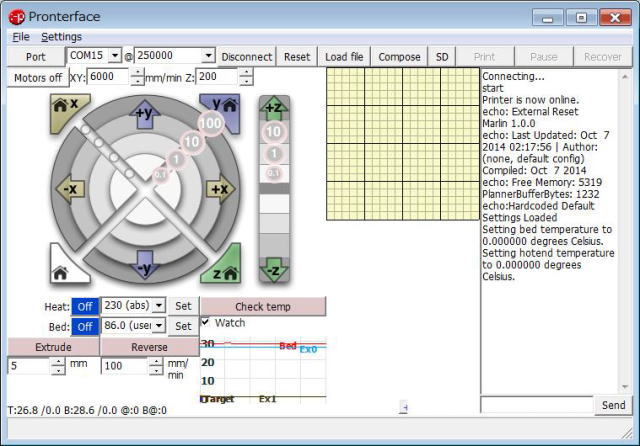Open the 86.0 bed temperature dropdown
640x446 pixels.
(159, 325)
